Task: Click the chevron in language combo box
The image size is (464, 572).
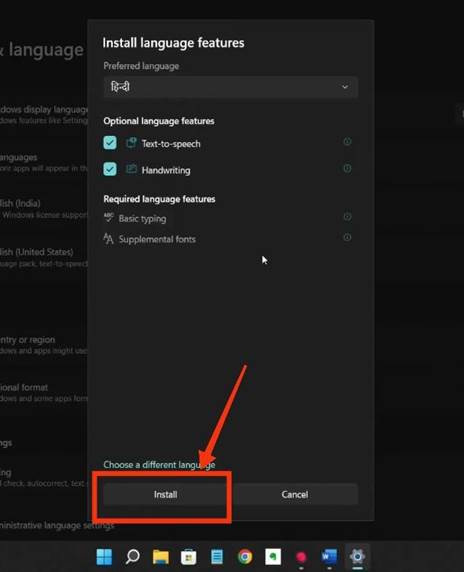Action: (345, 87)
